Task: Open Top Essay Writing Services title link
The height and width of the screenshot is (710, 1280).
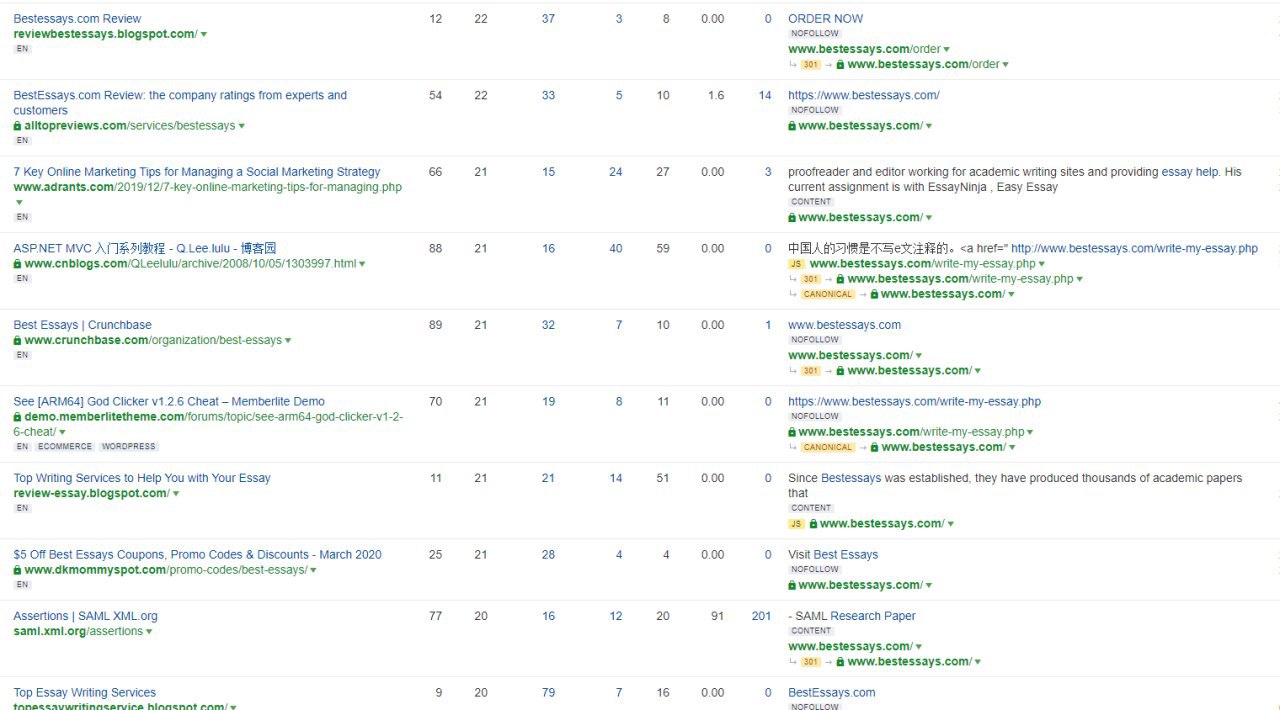Action: tap(85, 693)
